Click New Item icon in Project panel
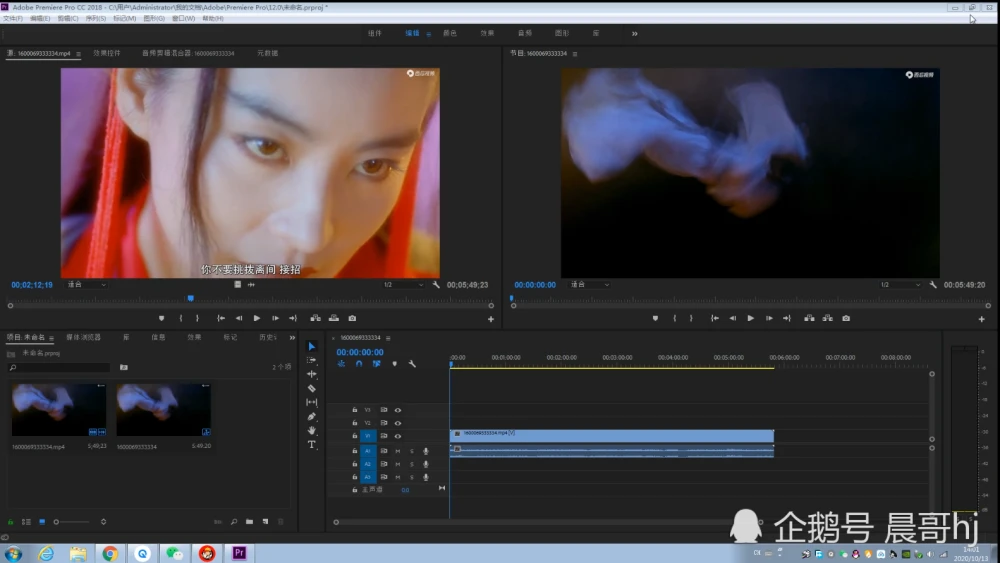The width and height of the screenshot is (1000, 563). 265,522
